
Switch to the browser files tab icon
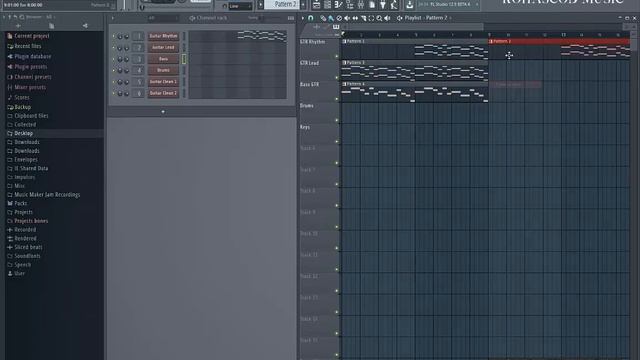click(51, 26)
